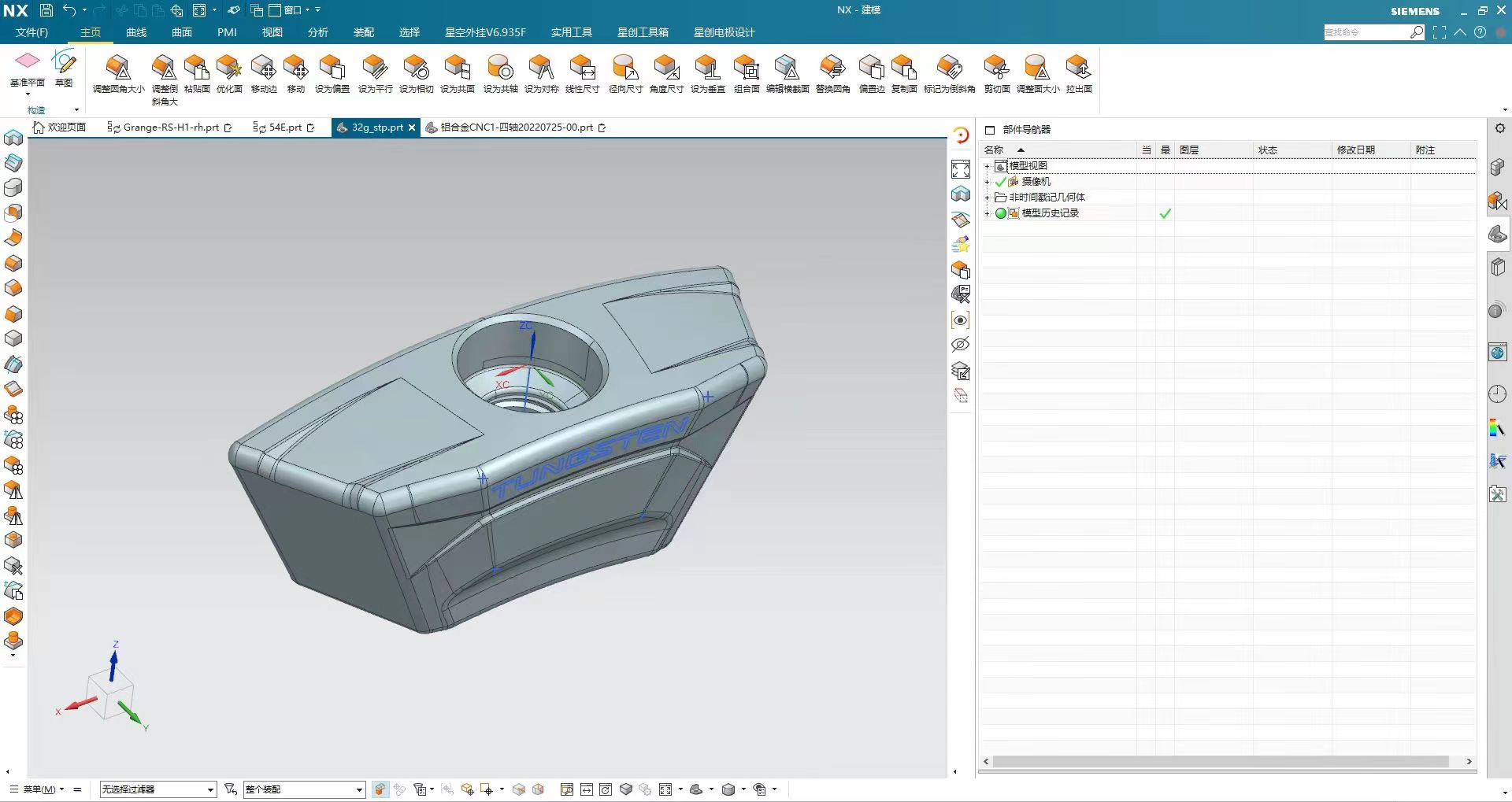Click the Fit view icon beside viewport
The height and width of the screenshot is (802, 1512).
point(961,169)
